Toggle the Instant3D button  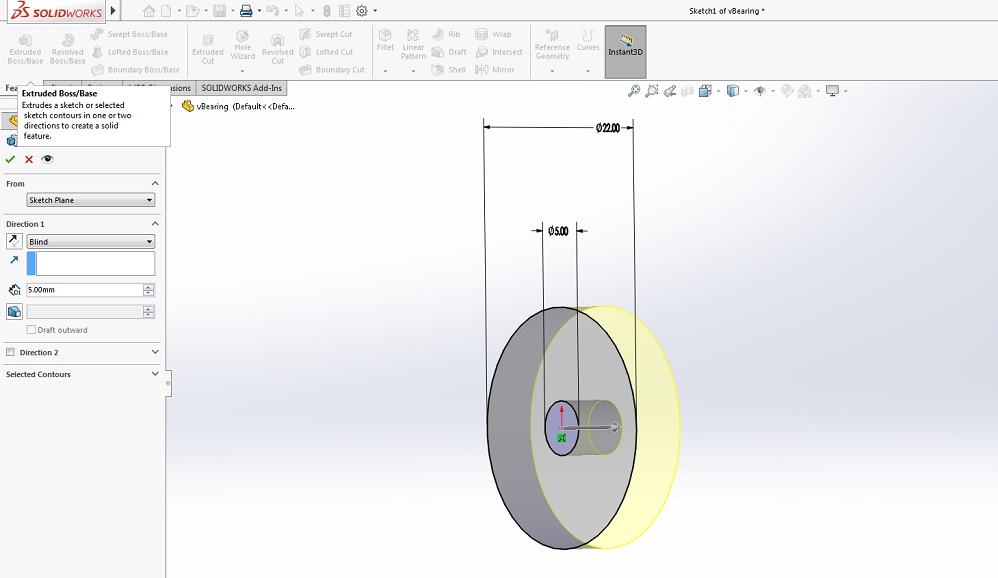click(x=625, y=52)
